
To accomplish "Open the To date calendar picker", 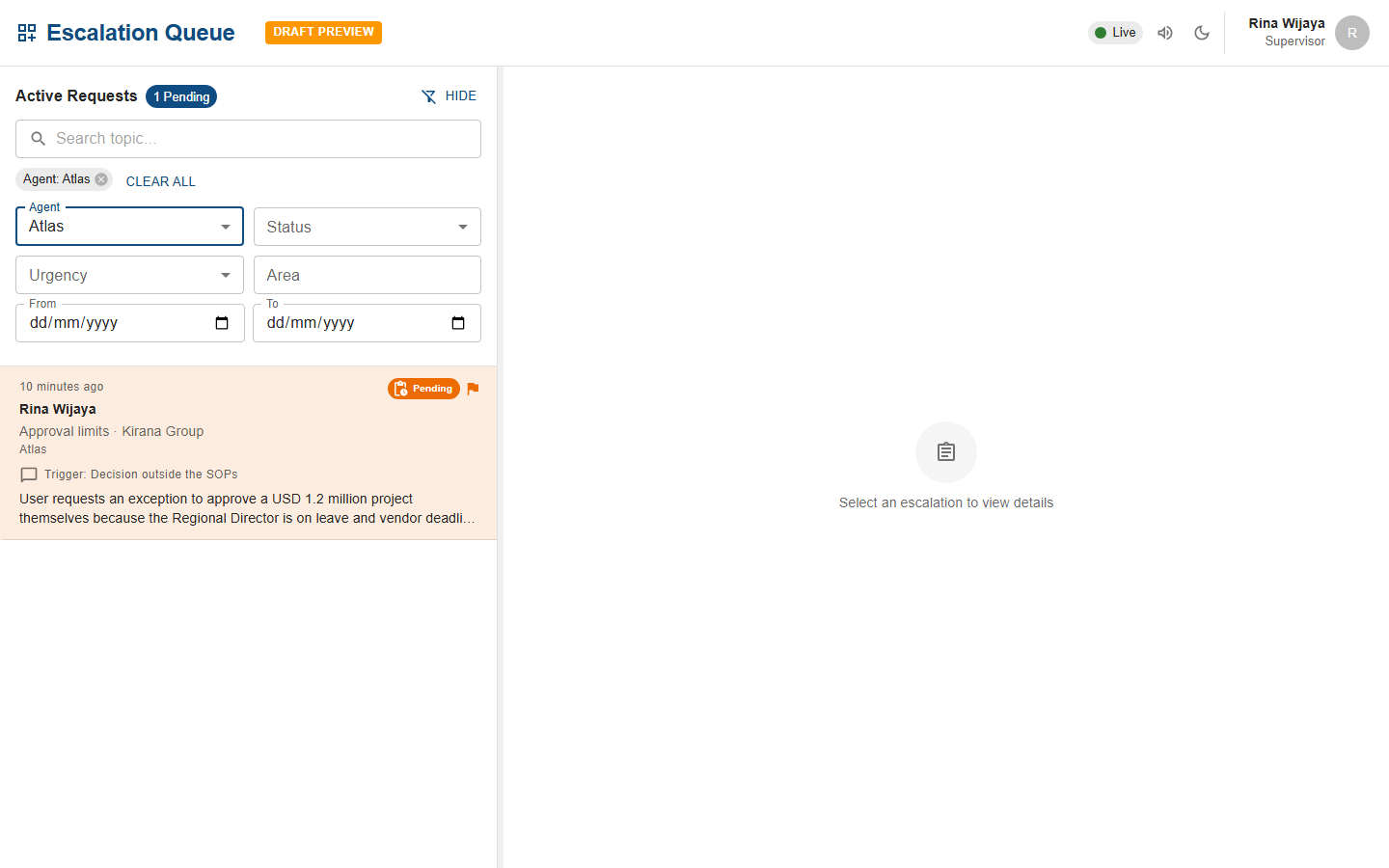I will click(458, 323).
